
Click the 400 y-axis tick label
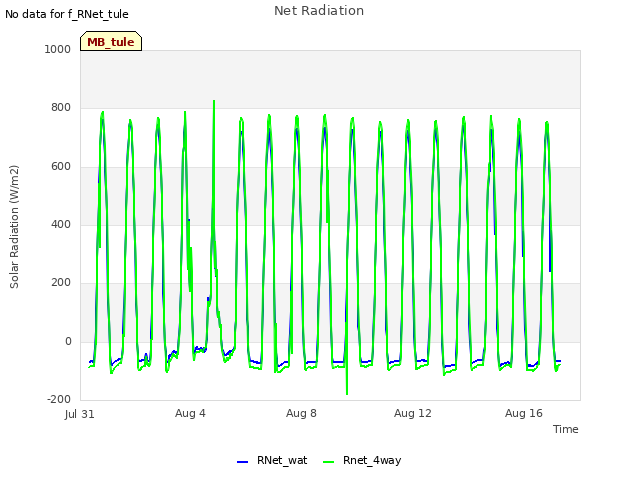[x=61, y=224]
